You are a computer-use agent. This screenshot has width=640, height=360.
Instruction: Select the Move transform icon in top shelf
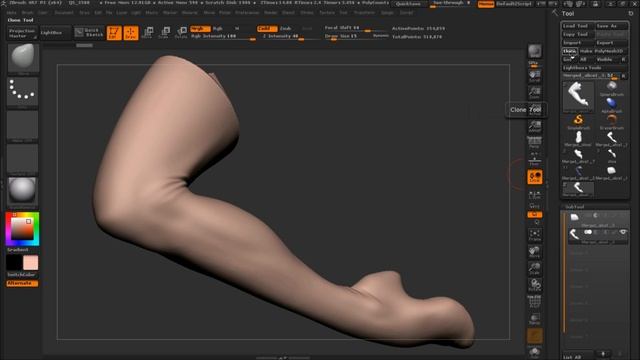pyautogui.click(x=148, y=33)
